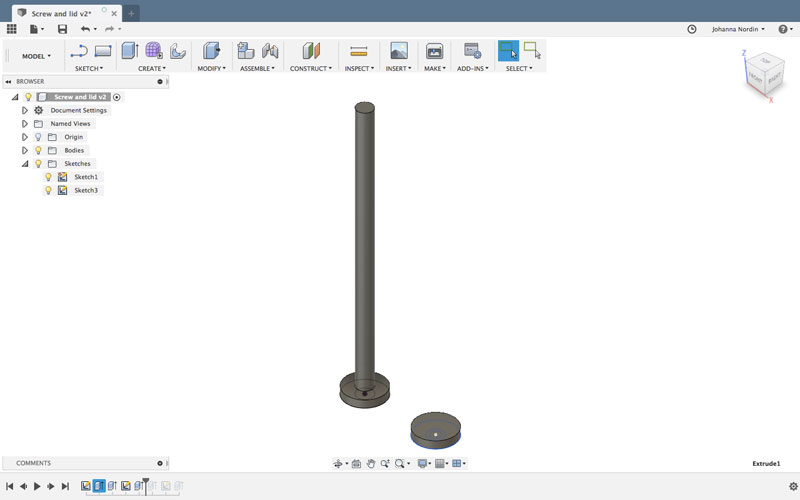Open the CREATE menu
Image resolution: width=800 pixels, height=500 pixels.
pos(152,68)
